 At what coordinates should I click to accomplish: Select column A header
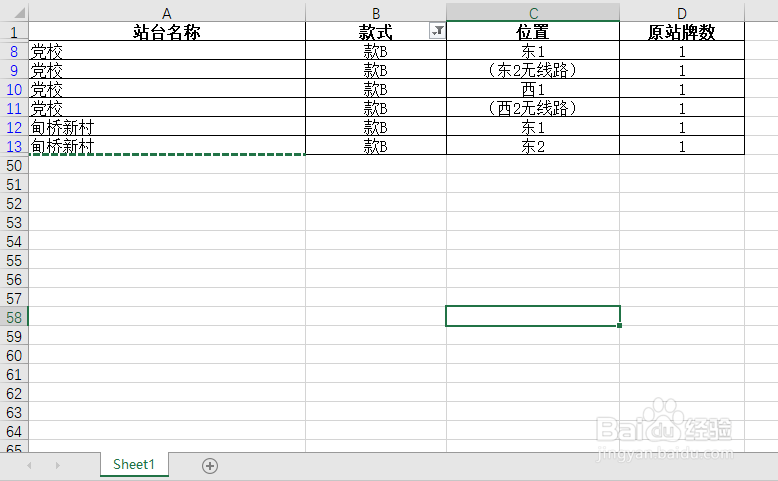tap(167, 13)
